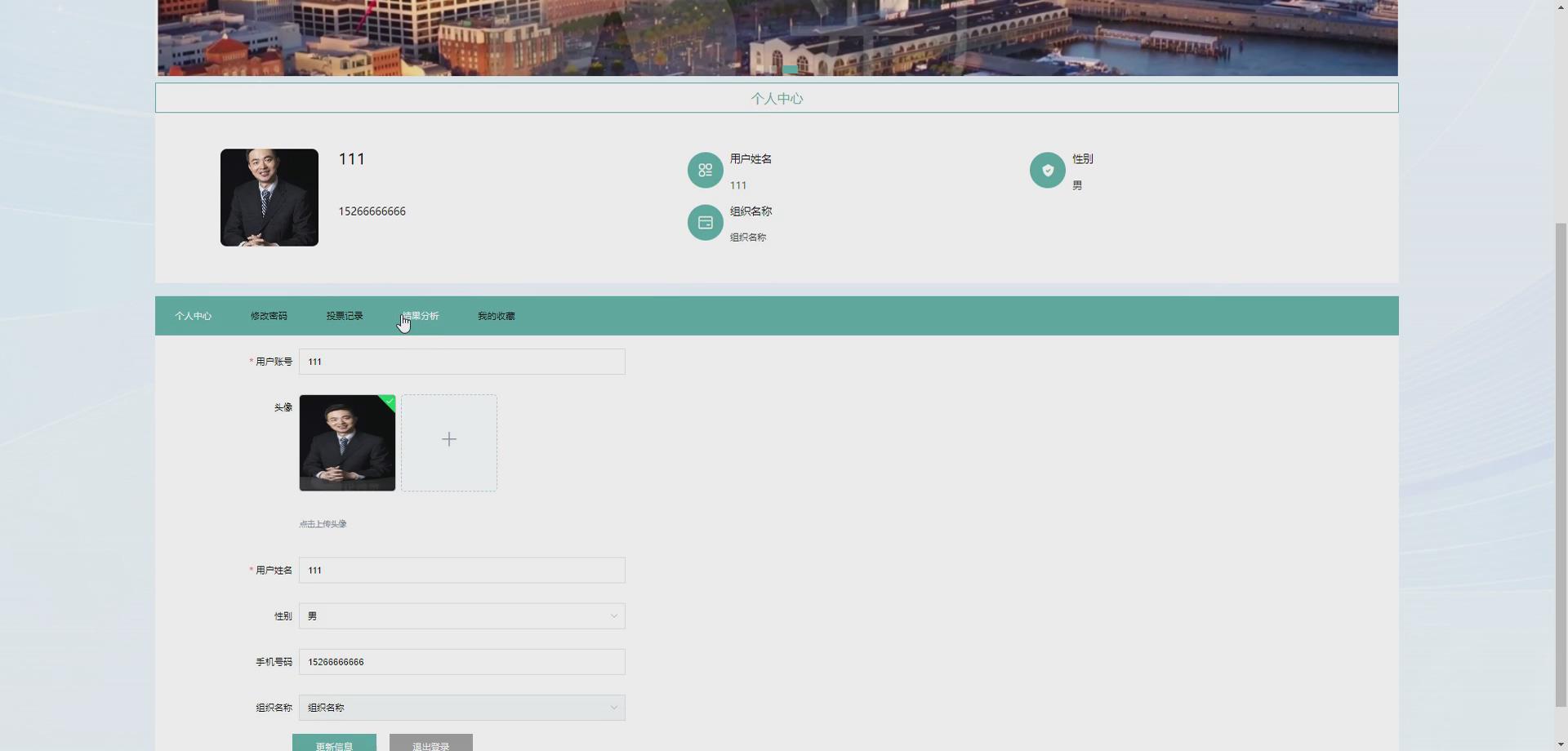This screenshot has width=1568, height=751.
Task: Switch to the 结果分析 tab
Action: coord(421,316)
